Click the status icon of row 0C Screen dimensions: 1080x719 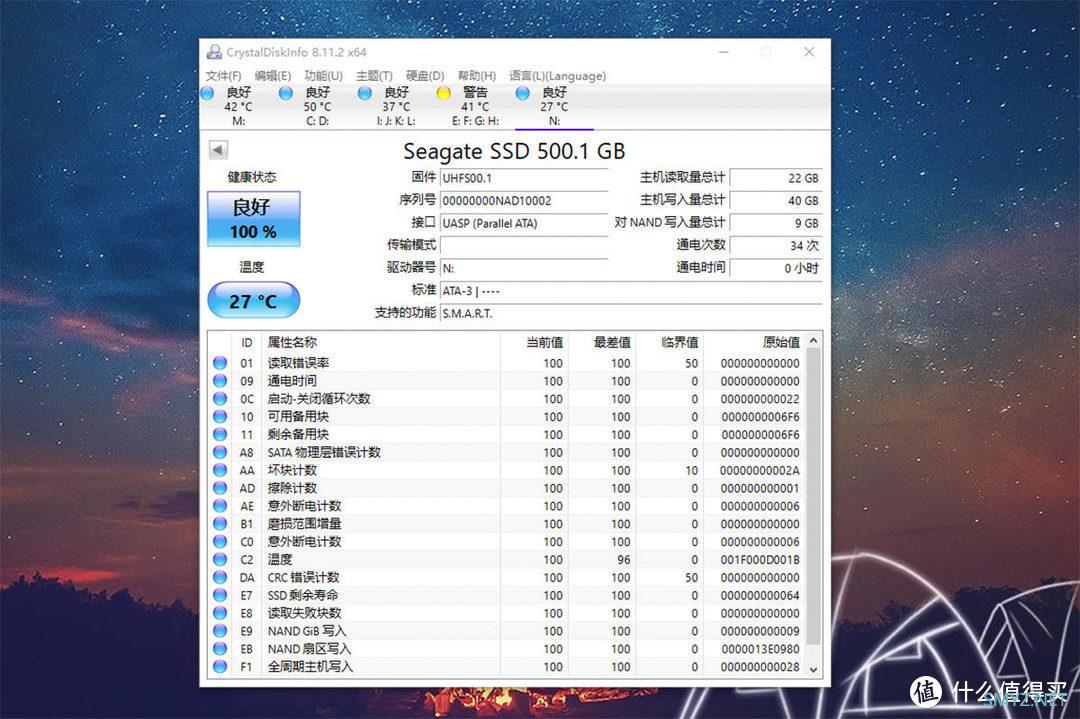pyautogui.click(x=220, y=399)
